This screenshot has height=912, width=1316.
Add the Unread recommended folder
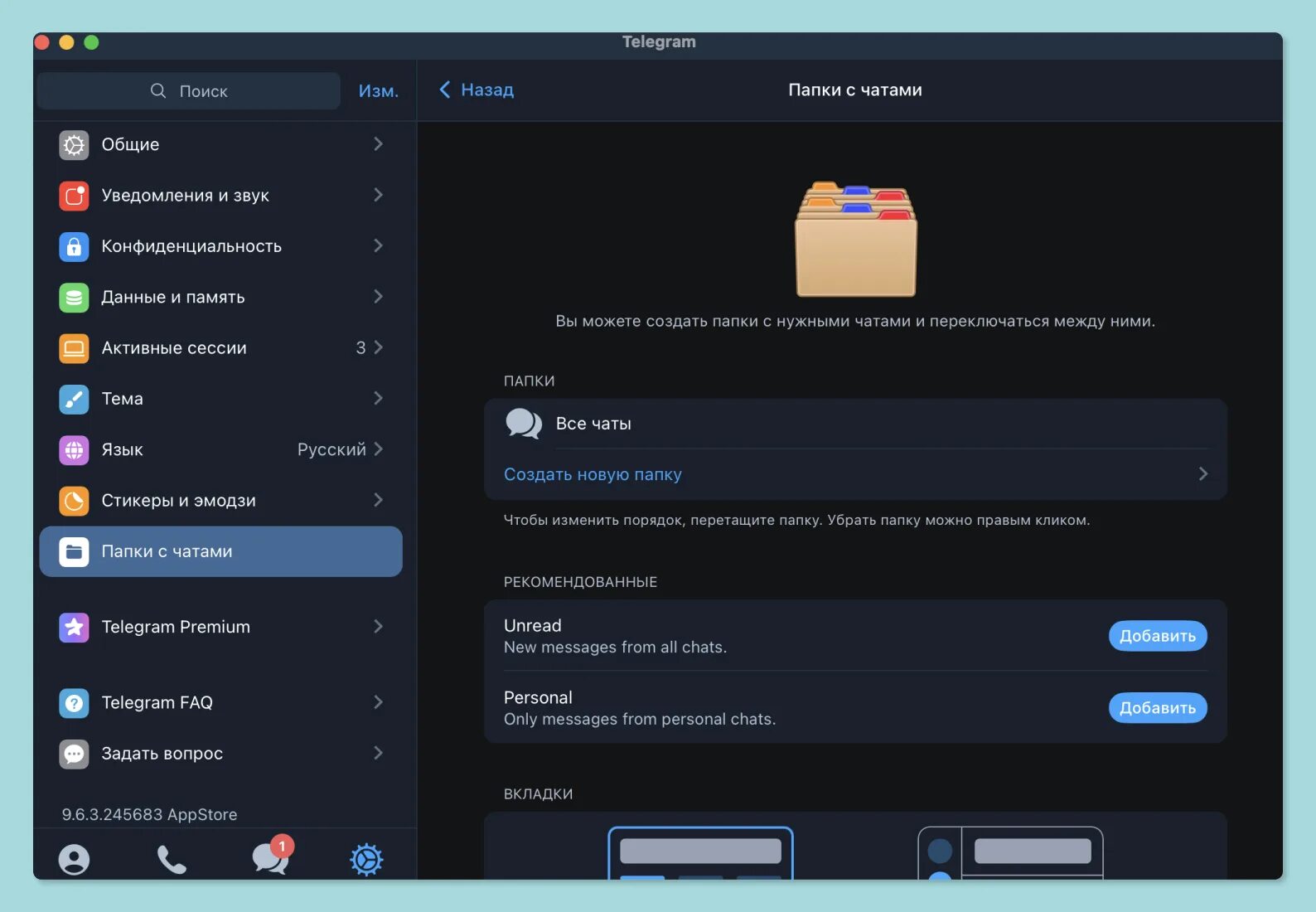1158,636
